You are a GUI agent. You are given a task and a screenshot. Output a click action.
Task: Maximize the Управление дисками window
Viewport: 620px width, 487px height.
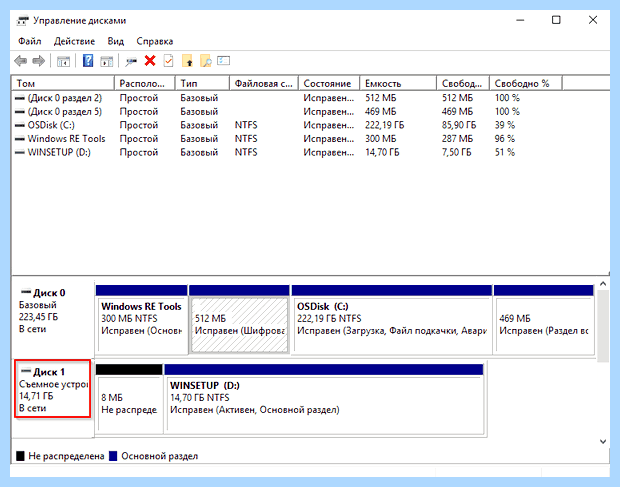pos(556,20)
